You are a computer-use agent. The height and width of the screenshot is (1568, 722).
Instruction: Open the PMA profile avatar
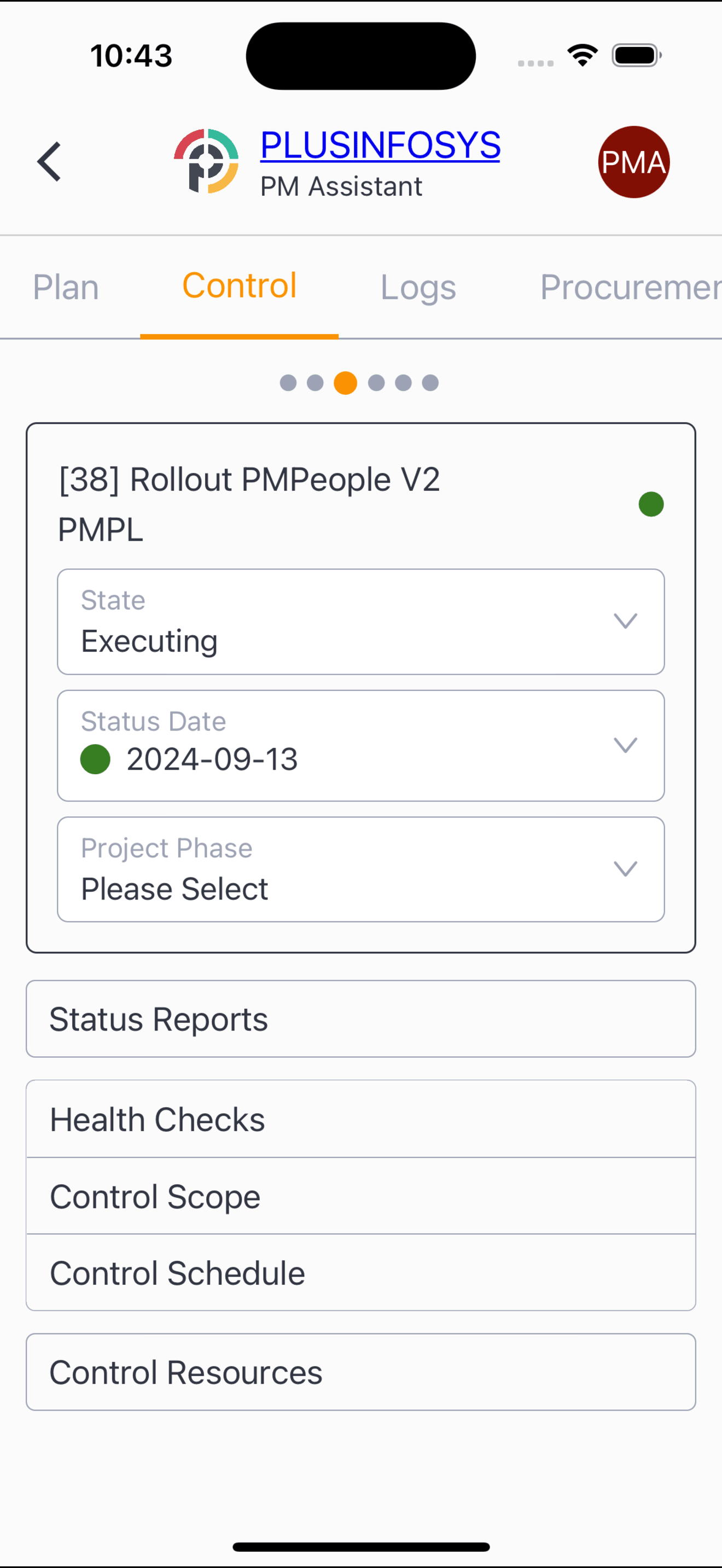tap(633, 162)
